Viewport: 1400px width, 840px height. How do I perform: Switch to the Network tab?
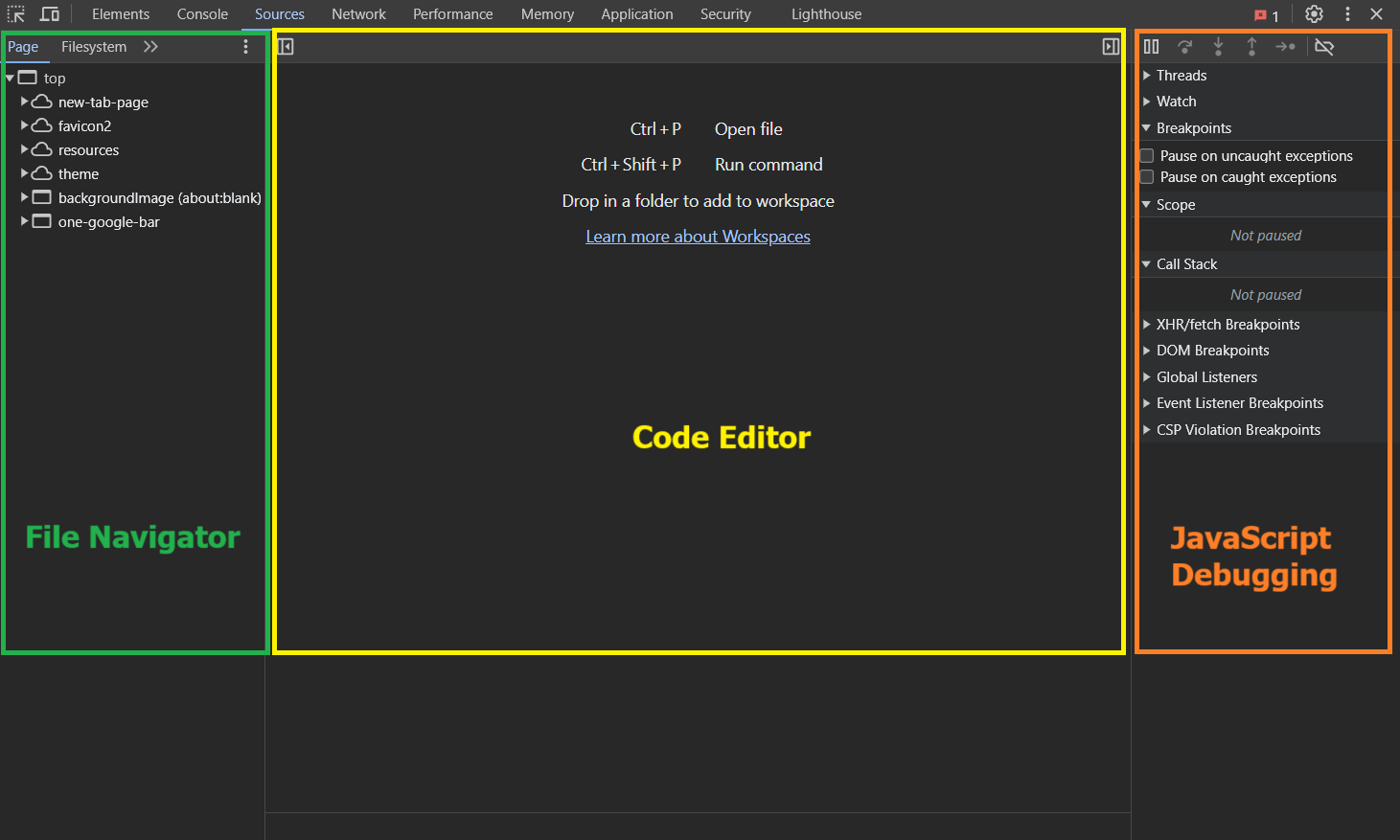358,14
